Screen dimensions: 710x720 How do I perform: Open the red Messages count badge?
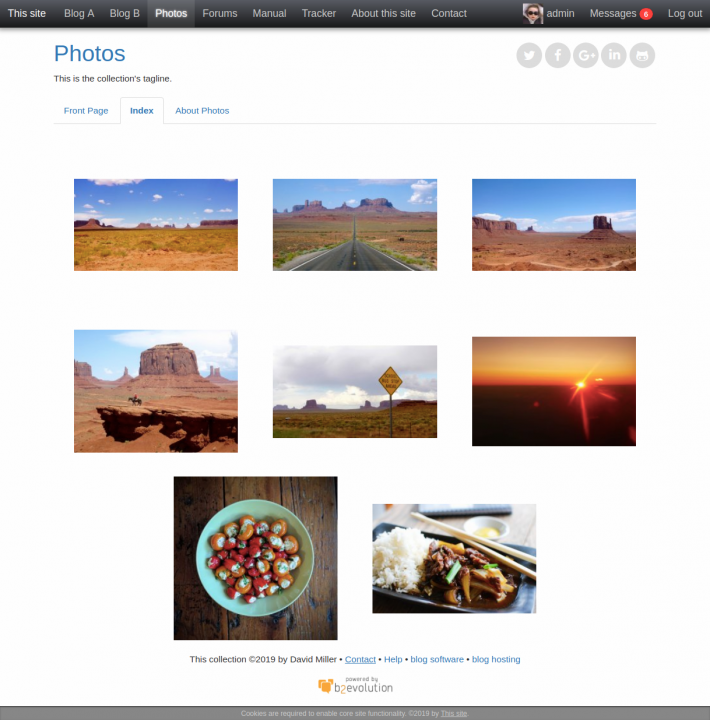point(646,14)
